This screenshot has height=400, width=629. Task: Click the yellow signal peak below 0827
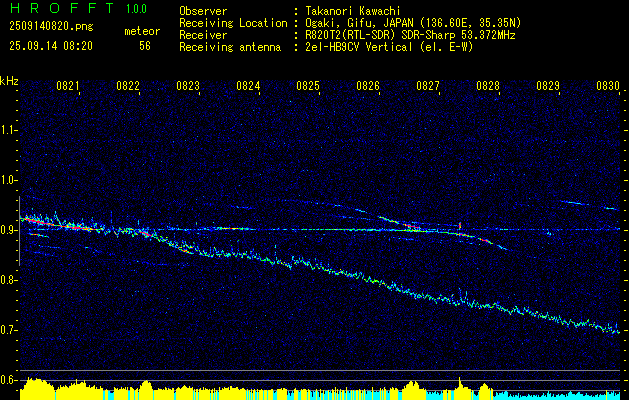413,390
